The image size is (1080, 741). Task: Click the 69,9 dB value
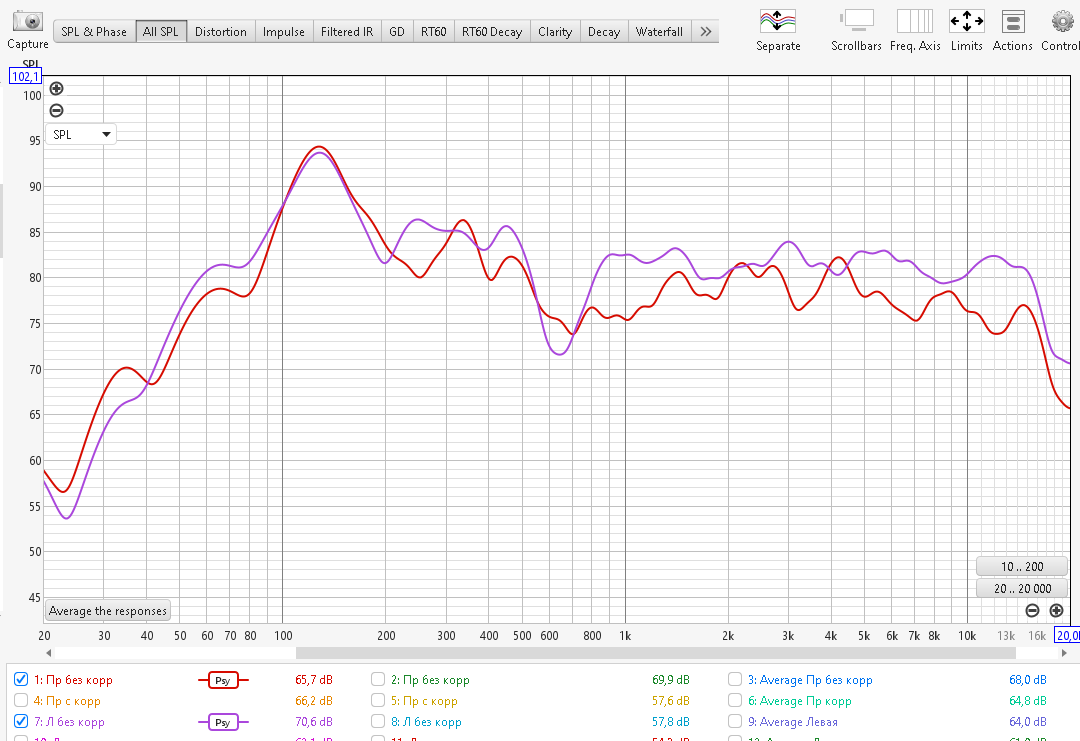(670, 680)
